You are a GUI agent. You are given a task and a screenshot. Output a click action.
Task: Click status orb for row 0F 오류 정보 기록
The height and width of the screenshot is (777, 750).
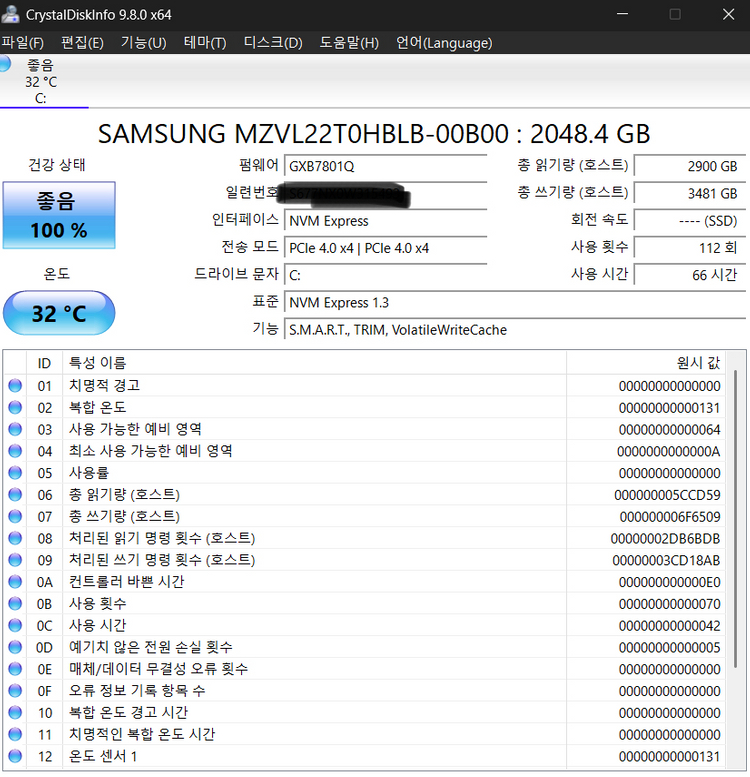[x=15, y=691]
